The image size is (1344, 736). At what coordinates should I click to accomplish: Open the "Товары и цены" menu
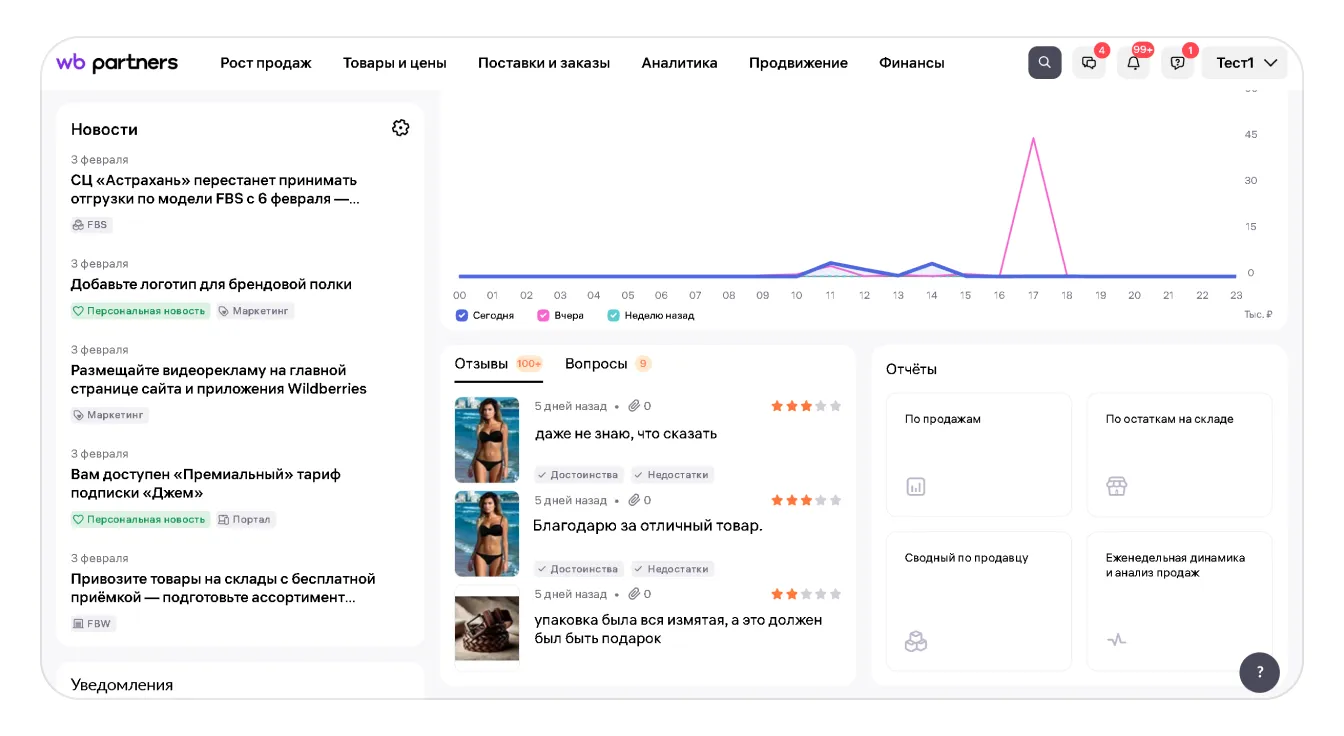tap(394, 63)
